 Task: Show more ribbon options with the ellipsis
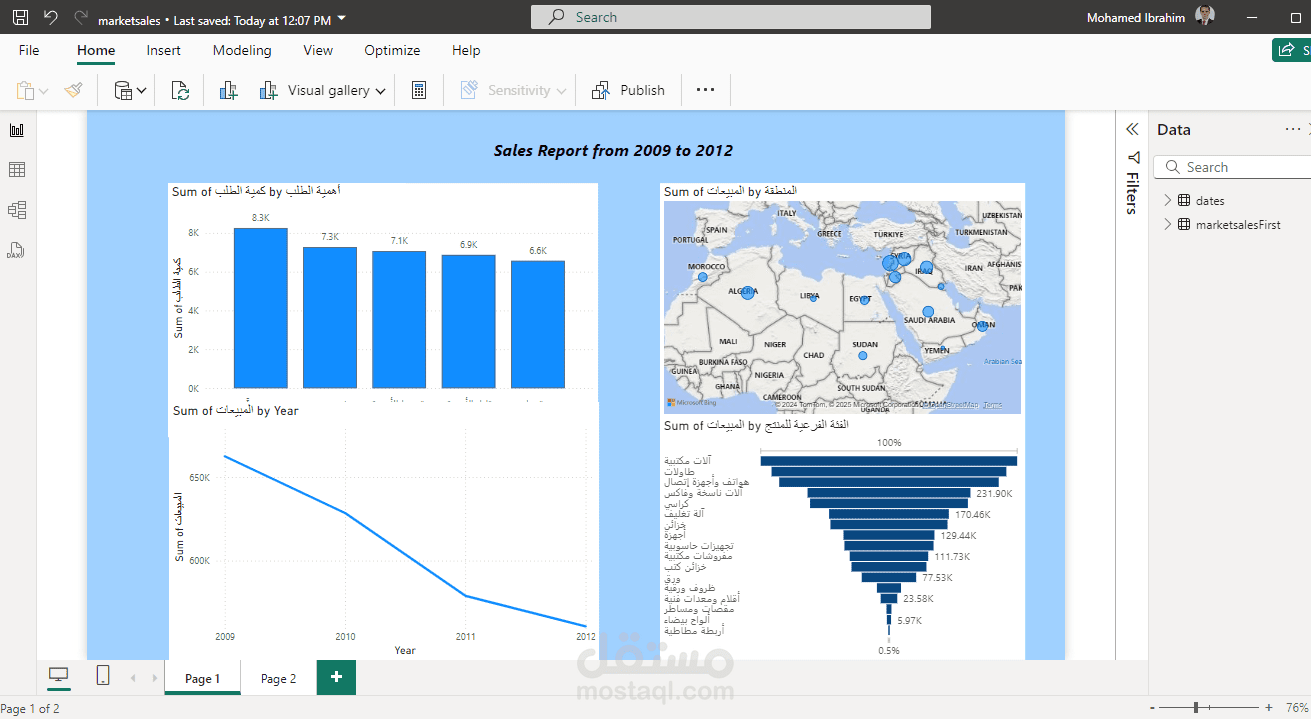705,90
